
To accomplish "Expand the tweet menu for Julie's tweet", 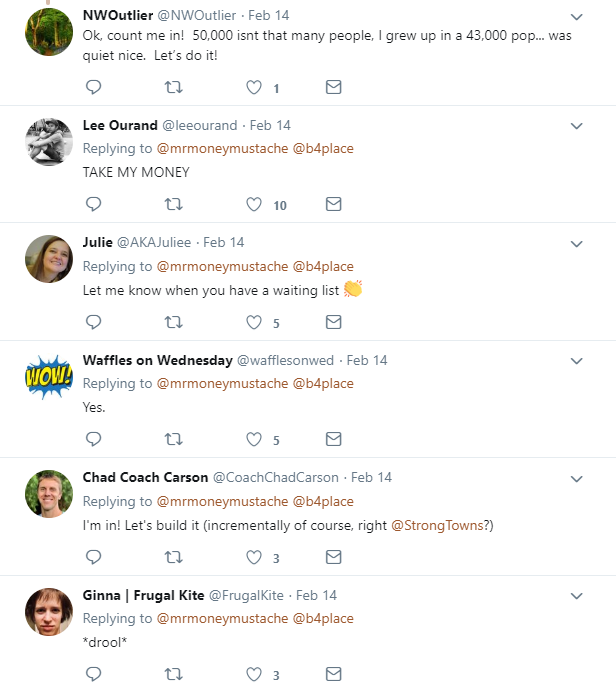I will coord(577,243).
